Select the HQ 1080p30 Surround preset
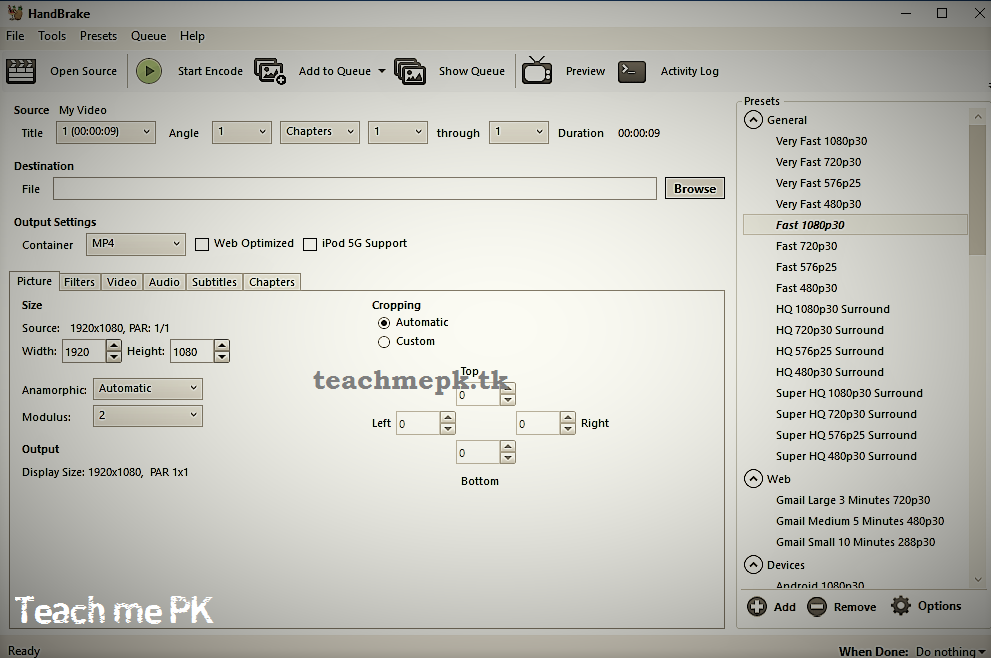Screen dimensions: 991x658 tap(832, 309)
